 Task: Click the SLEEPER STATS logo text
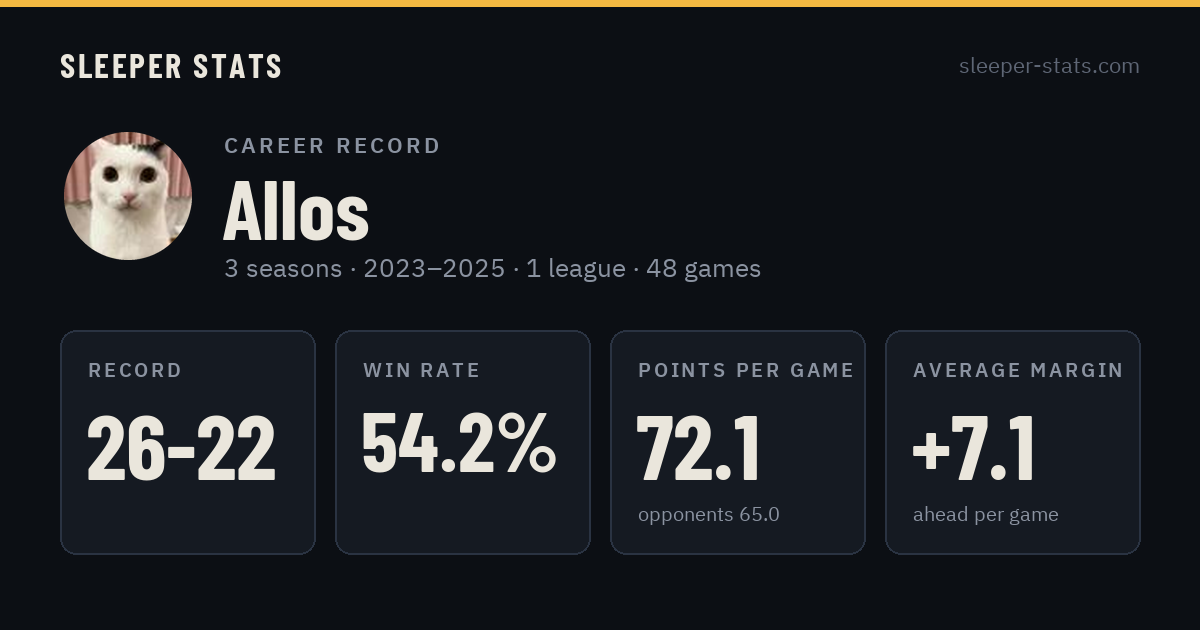point(171,66)
